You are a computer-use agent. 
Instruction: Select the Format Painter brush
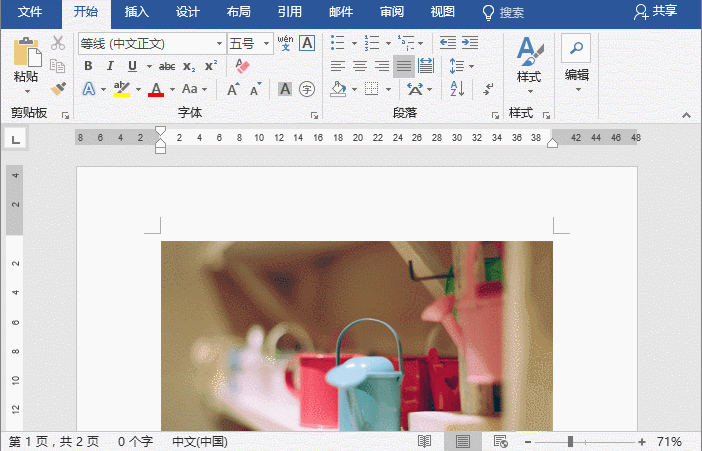tap(58, 89)
